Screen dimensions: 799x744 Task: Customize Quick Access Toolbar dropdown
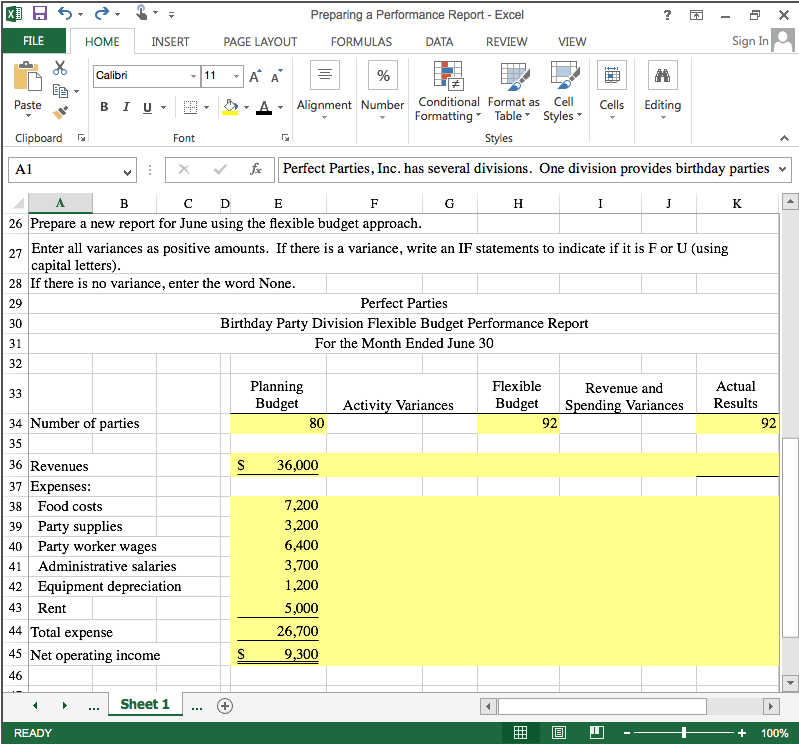[172, 15]
